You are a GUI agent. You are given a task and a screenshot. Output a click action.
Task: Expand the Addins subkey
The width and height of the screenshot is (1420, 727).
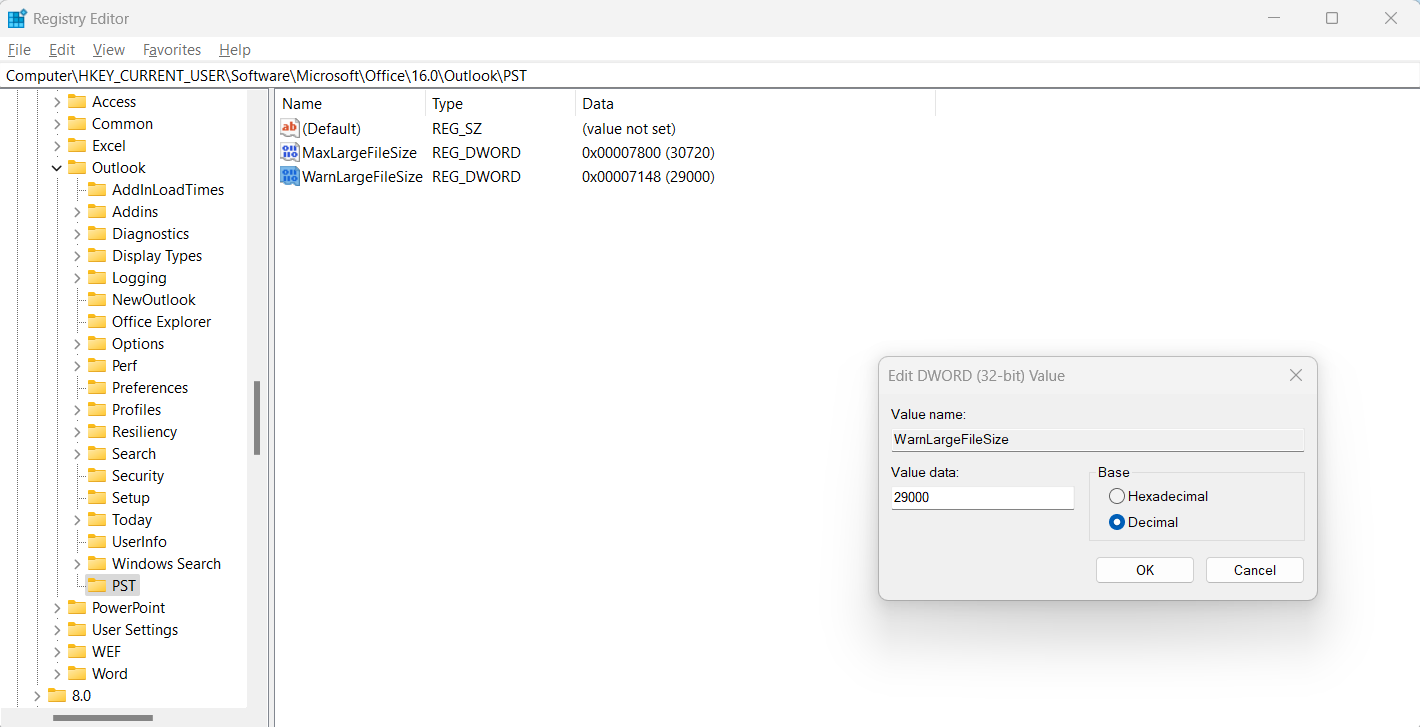pyautogui.click(x=77, y=212)
